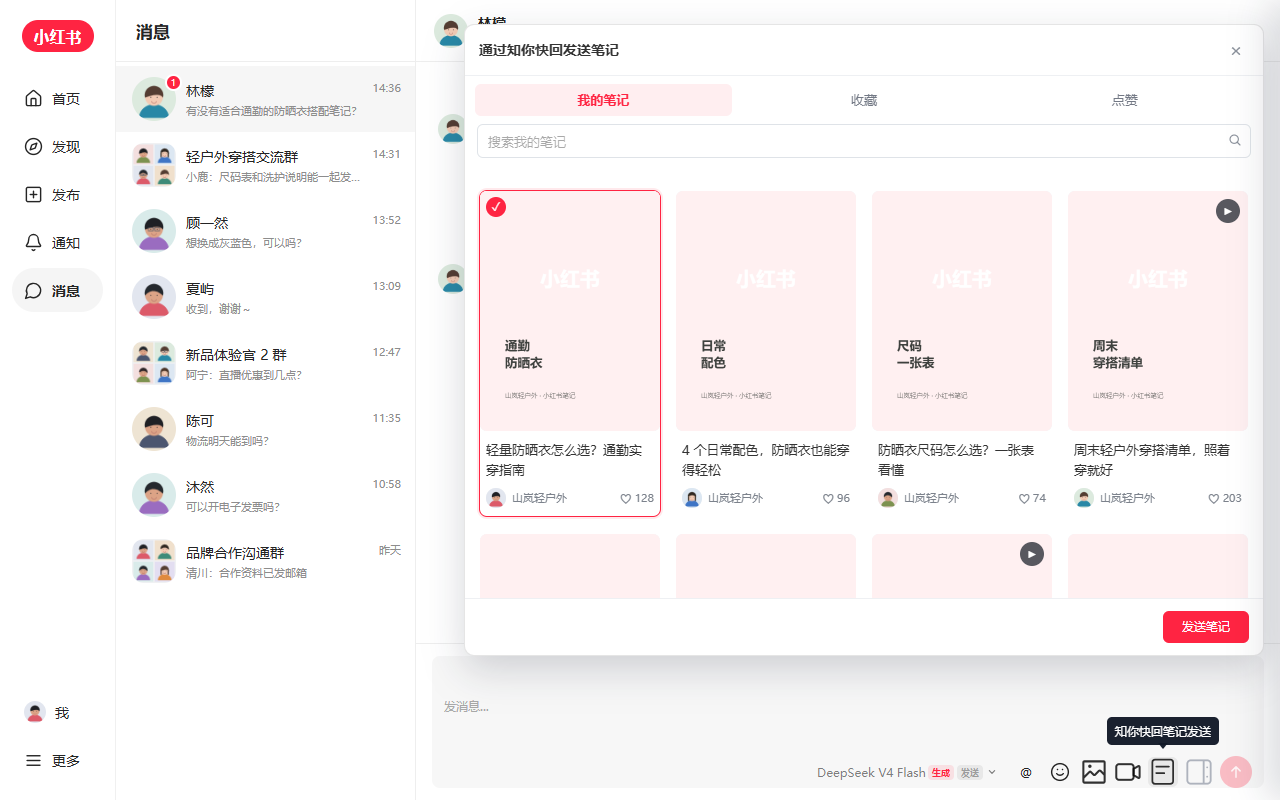Open the 陈可 conversation
Image resolution: width=1280 pixels, height=800 pixels.
pos(266,429)
